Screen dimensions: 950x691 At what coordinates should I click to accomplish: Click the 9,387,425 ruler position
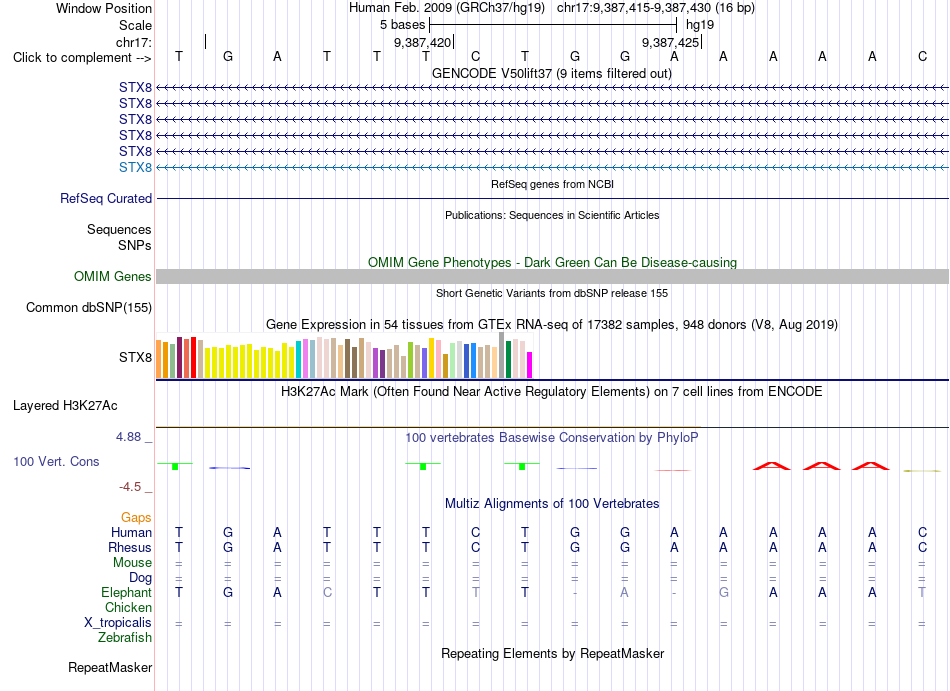pos(671,42)
